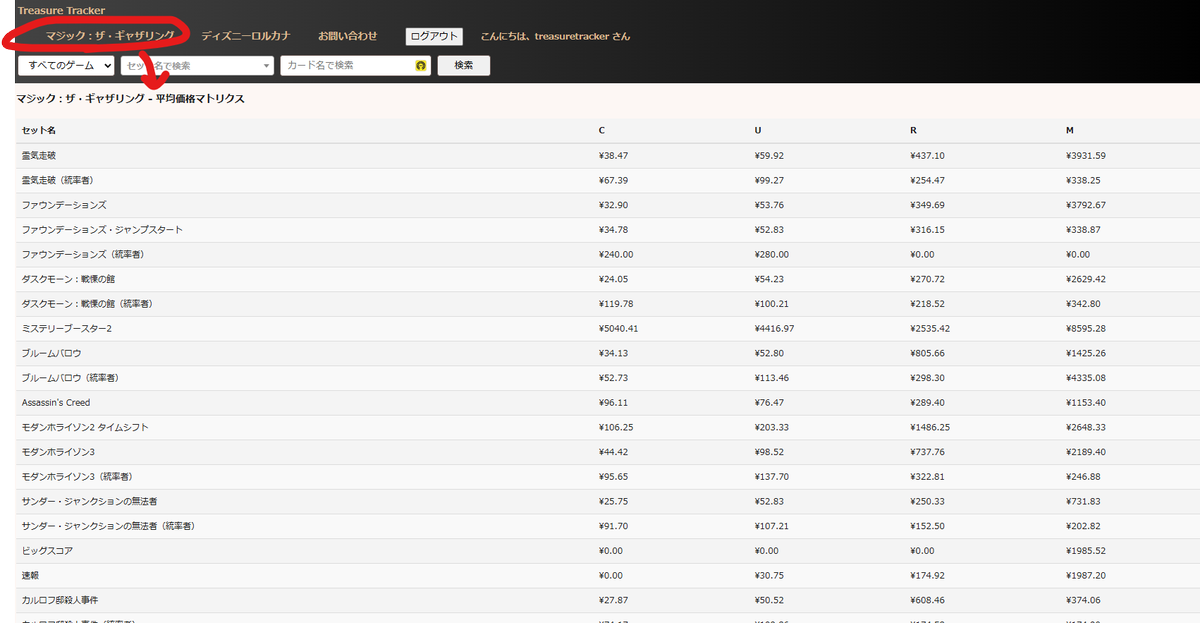Click the R rarity column header
Screen dimensions: 1200x623
click(914, 131)
